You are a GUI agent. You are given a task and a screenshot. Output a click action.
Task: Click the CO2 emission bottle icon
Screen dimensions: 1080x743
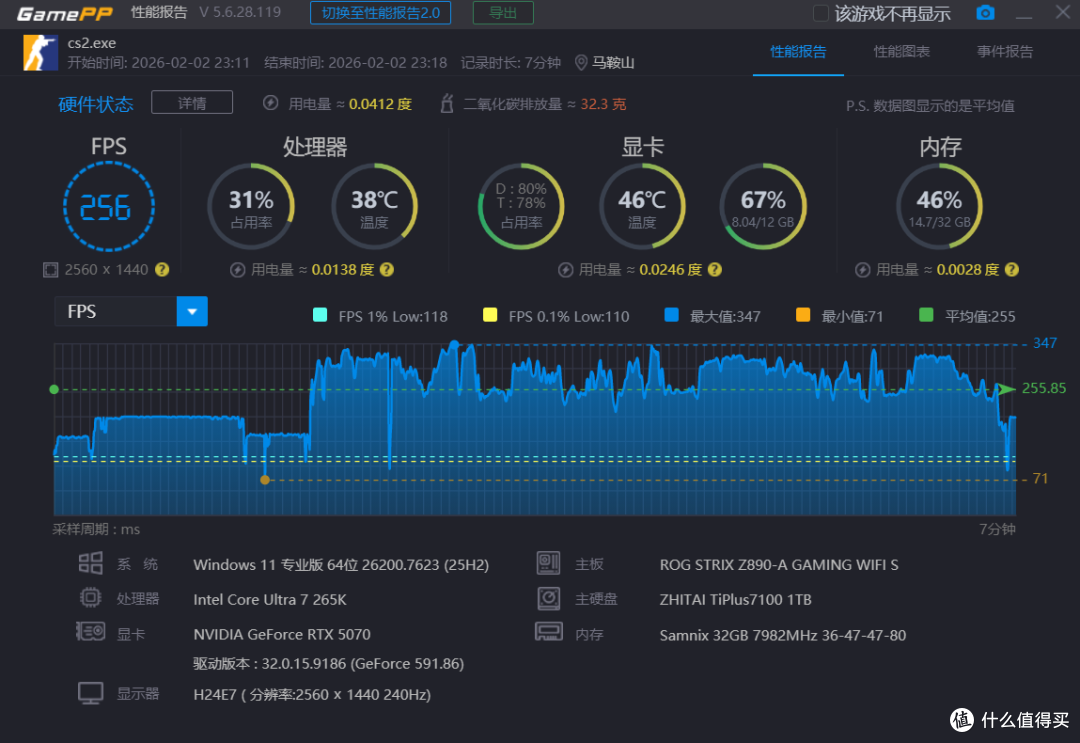click(x=447, y=103)
